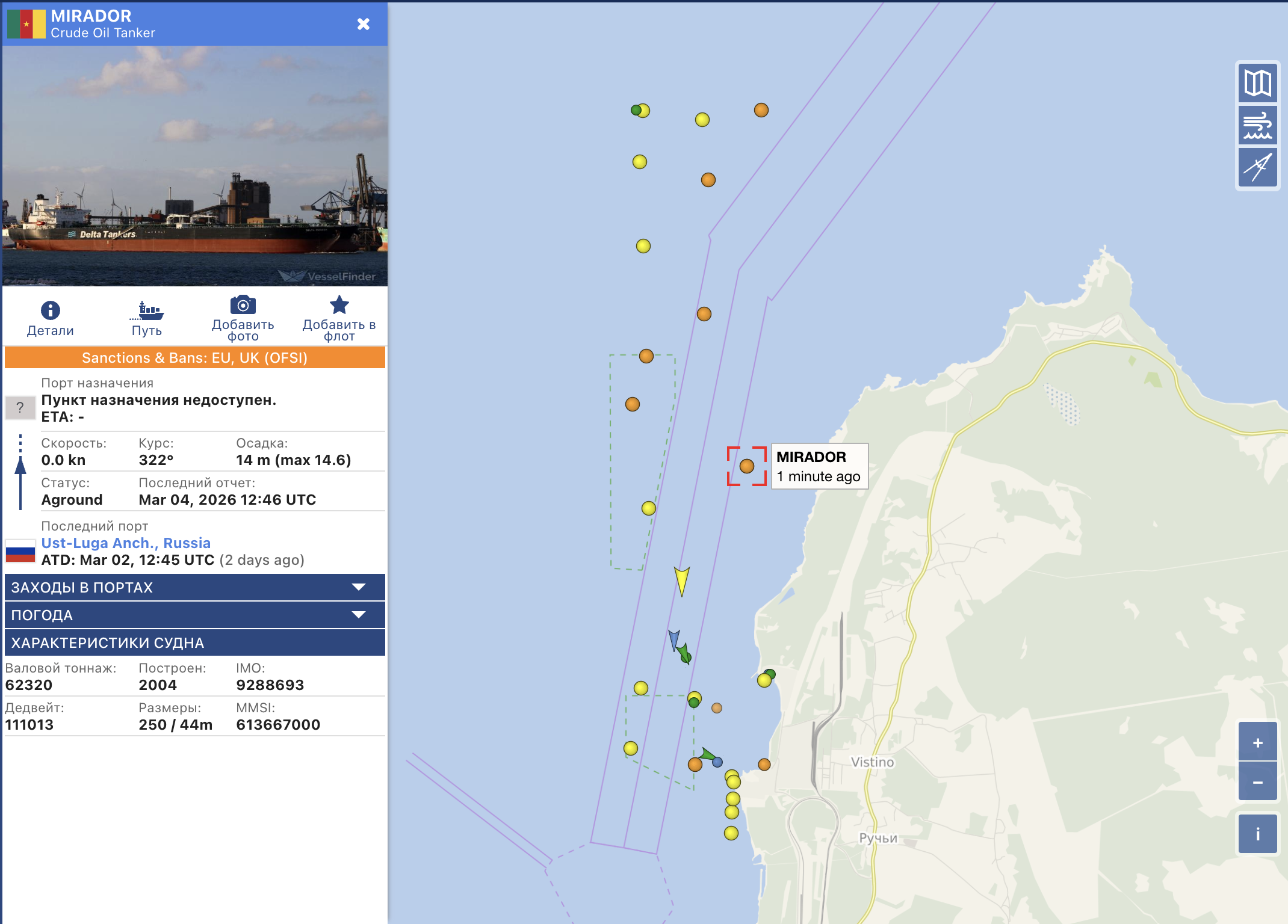Open the Детали info icon
This screenshot has height=924, width=1288.
pyautogui.click(x=50, y=310)
